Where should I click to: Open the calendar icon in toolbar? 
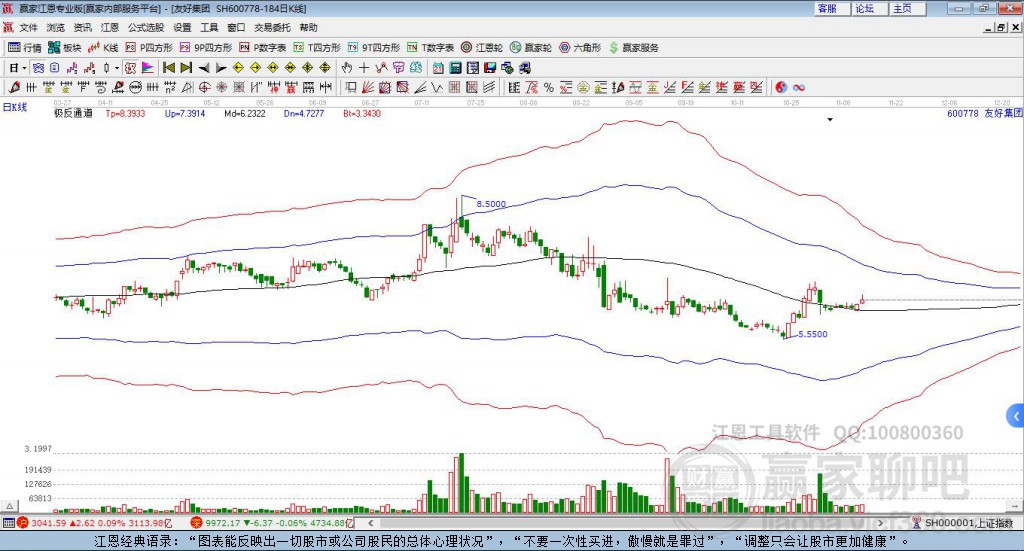click(x=438, y=68)
